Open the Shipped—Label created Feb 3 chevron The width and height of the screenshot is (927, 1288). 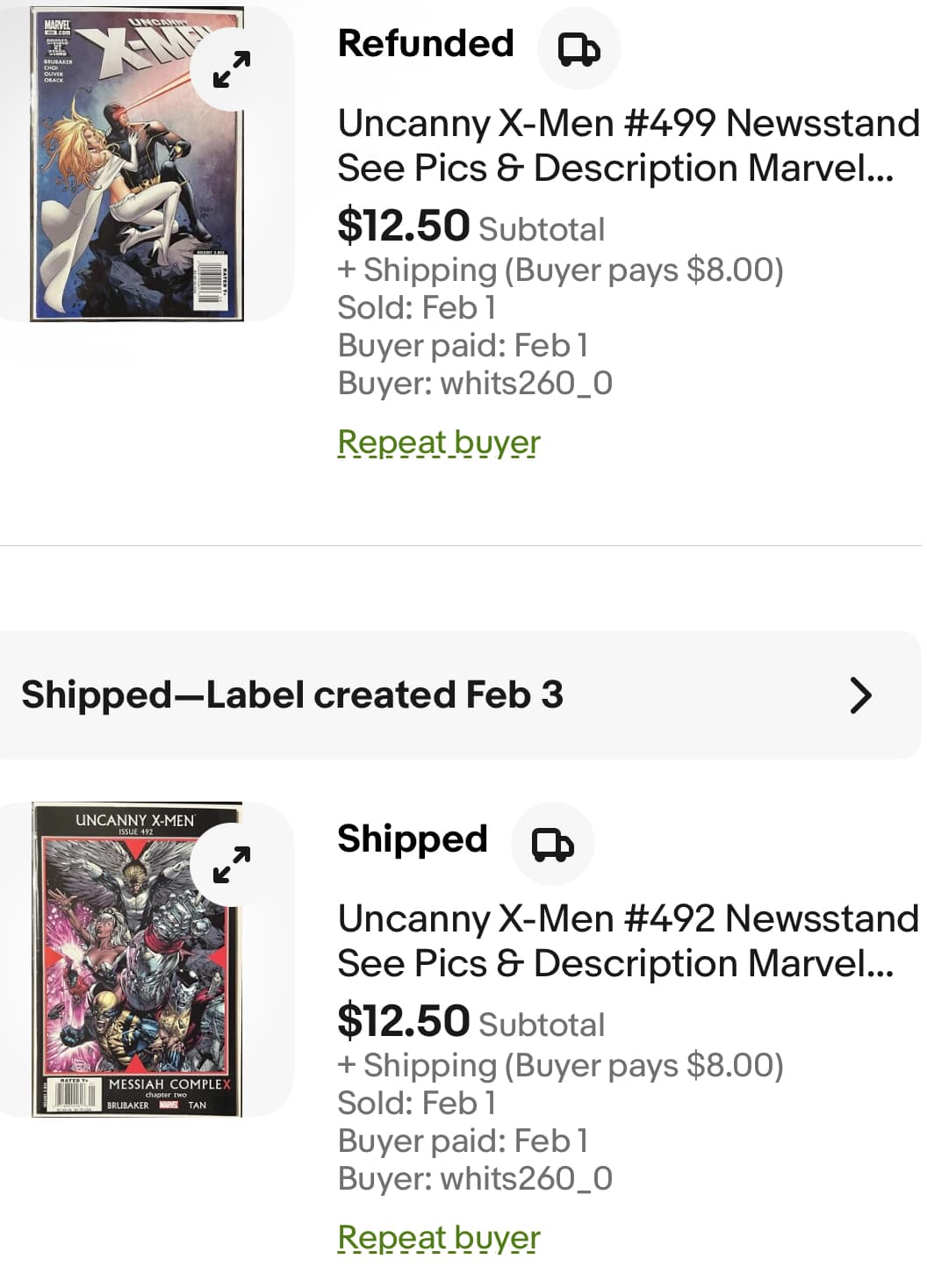click(x=860, y=695)
